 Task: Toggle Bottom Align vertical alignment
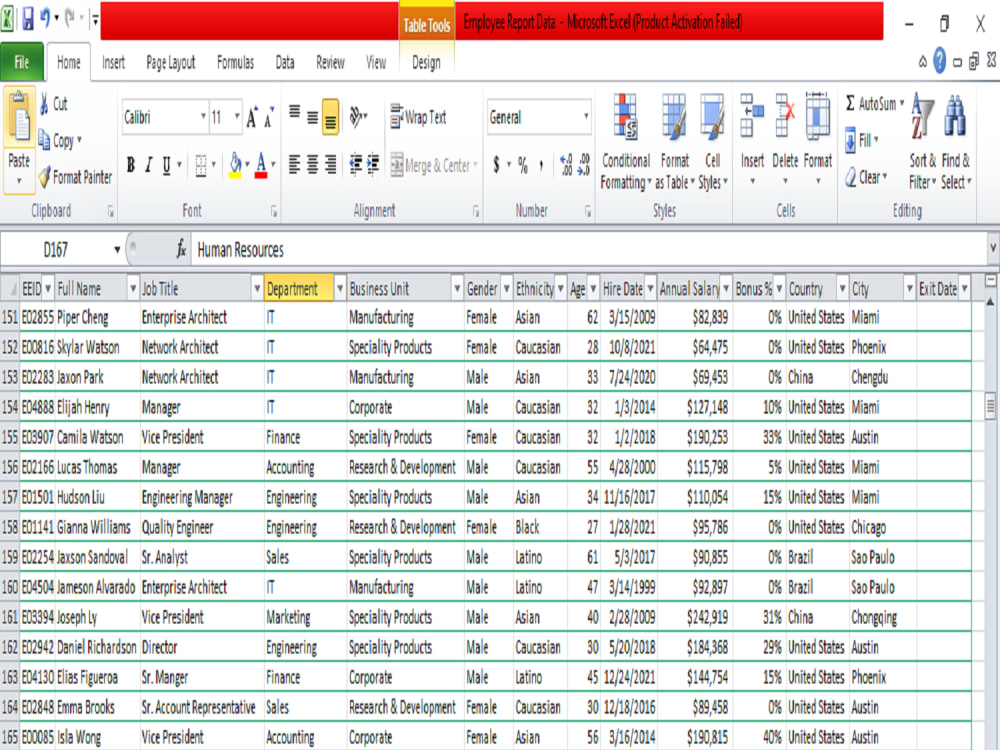330,117
